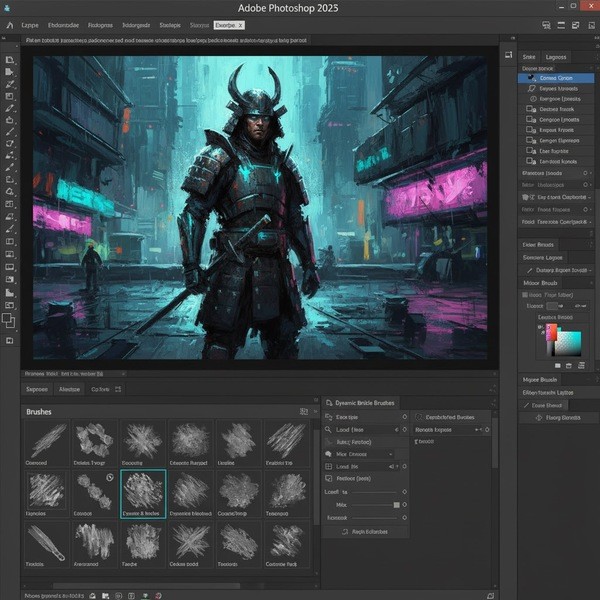Switch to the 'Lagnoss' panel tab
This screenshot has width=600, height=600.
click(x=556, y=57)
